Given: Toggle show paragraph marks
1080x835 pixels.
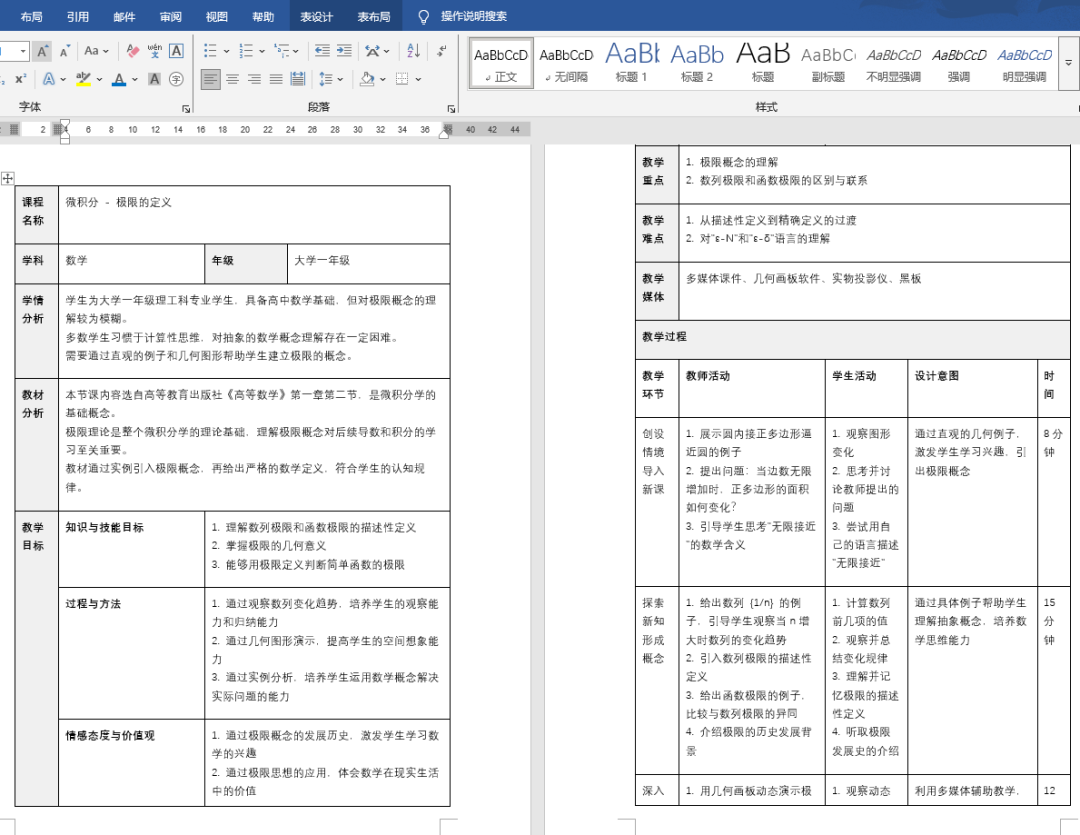Looking at the screenshot, I should pyautogui.click(x=444, y=51).
